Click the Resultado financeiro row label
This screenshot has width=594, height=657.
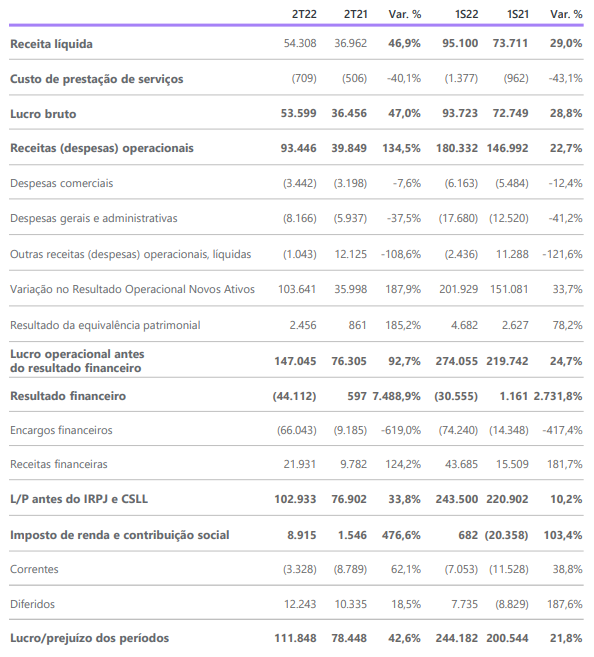[x=68, y=396]
